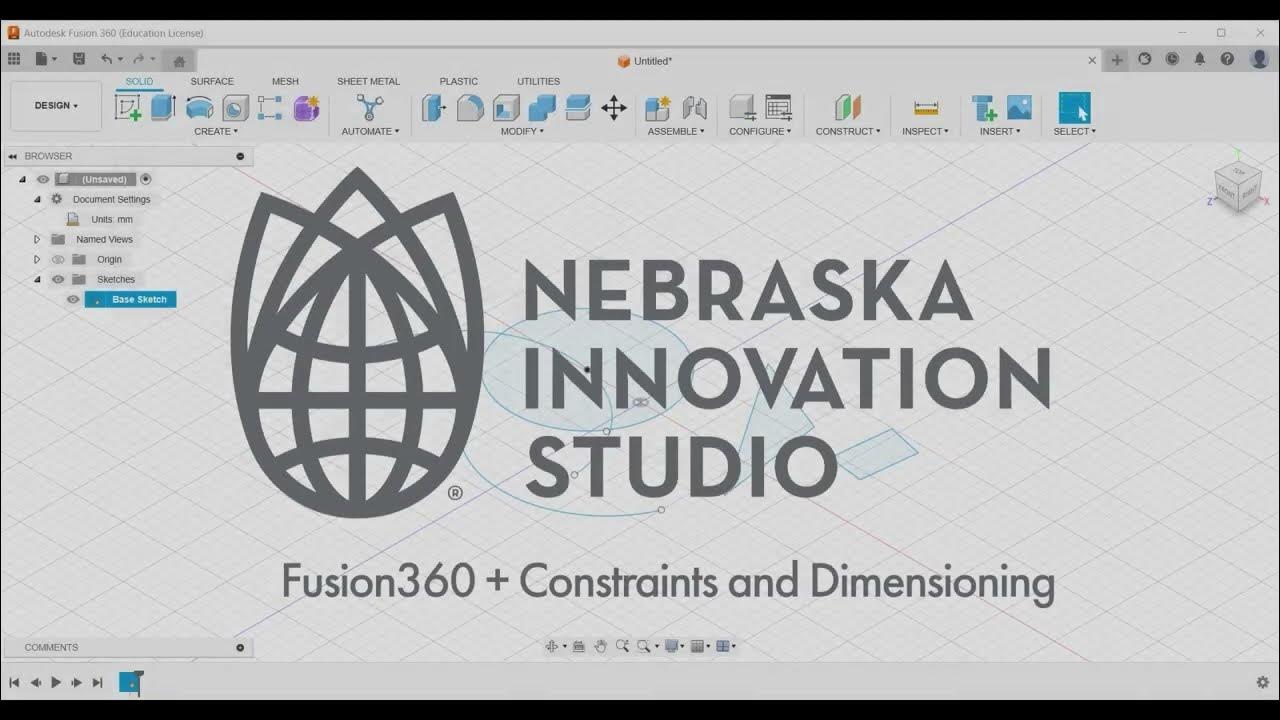Close the Untitled document tab
Screen dimensions: 1280x720
click(1092, 61)
